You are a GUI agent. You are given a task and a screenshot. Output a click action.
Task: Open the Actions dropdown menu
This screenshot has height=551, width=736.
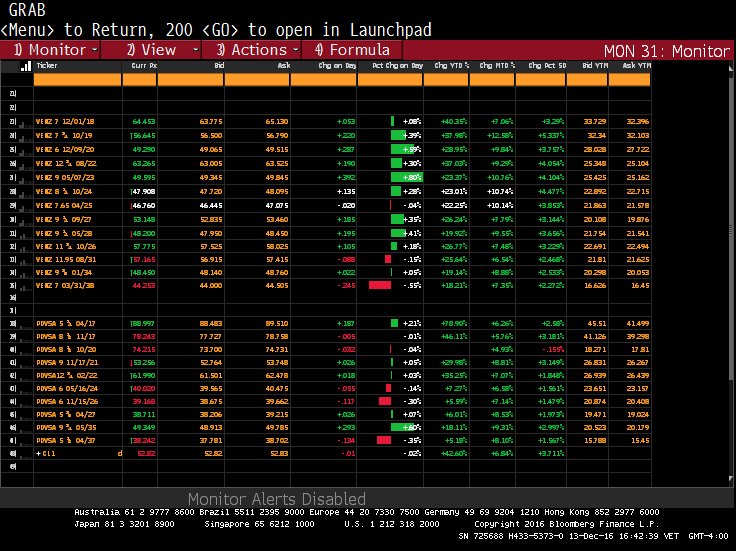pyautogui.click(x=257, y=49)
